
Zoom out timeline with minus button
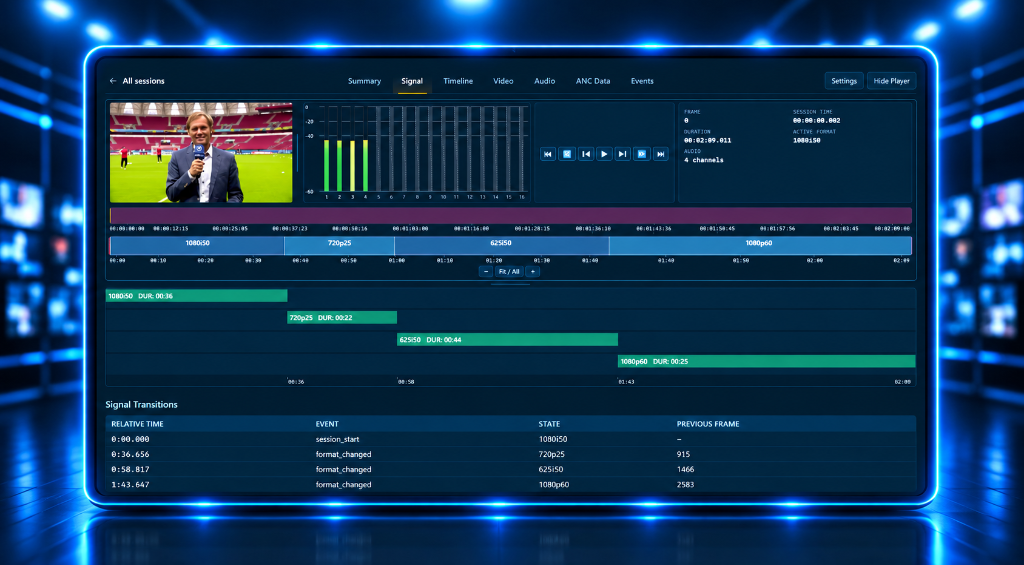point(486,272)
